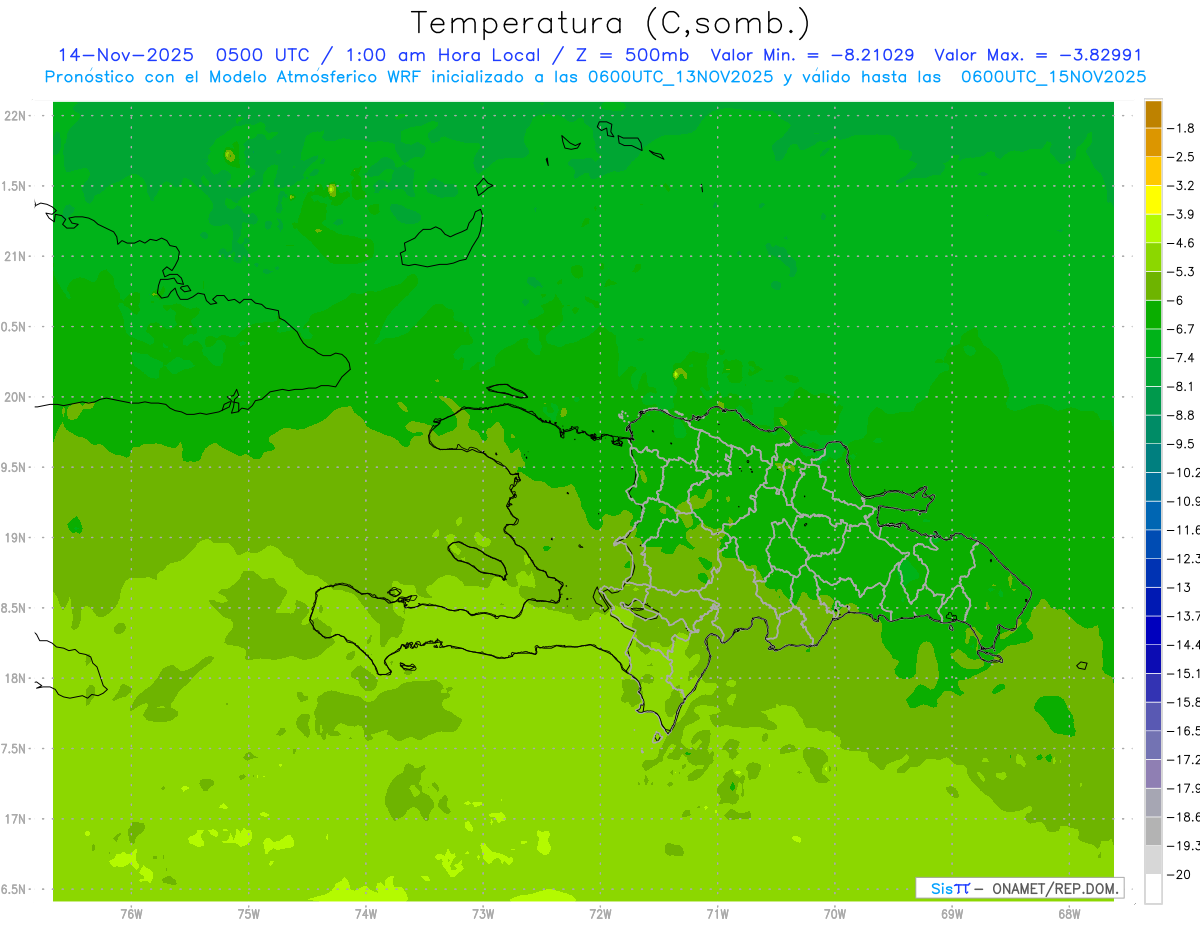Click the '-5.3' colorbar value
Screen dimensions: 1200x927
[x=1183, y=271]
